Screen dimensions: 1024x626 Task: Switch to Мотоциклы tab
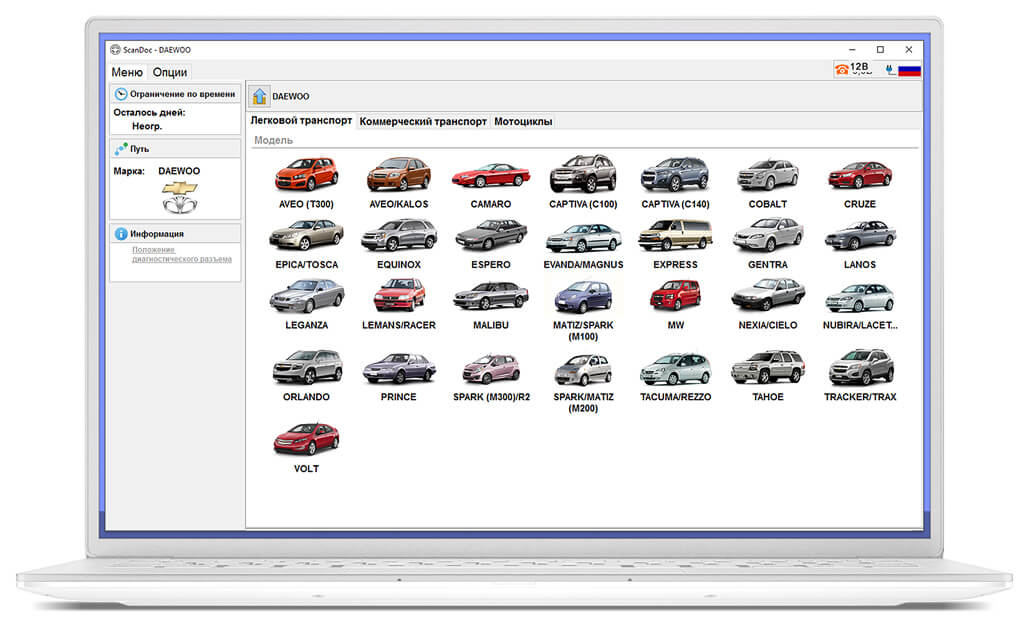tap(523, 121)
